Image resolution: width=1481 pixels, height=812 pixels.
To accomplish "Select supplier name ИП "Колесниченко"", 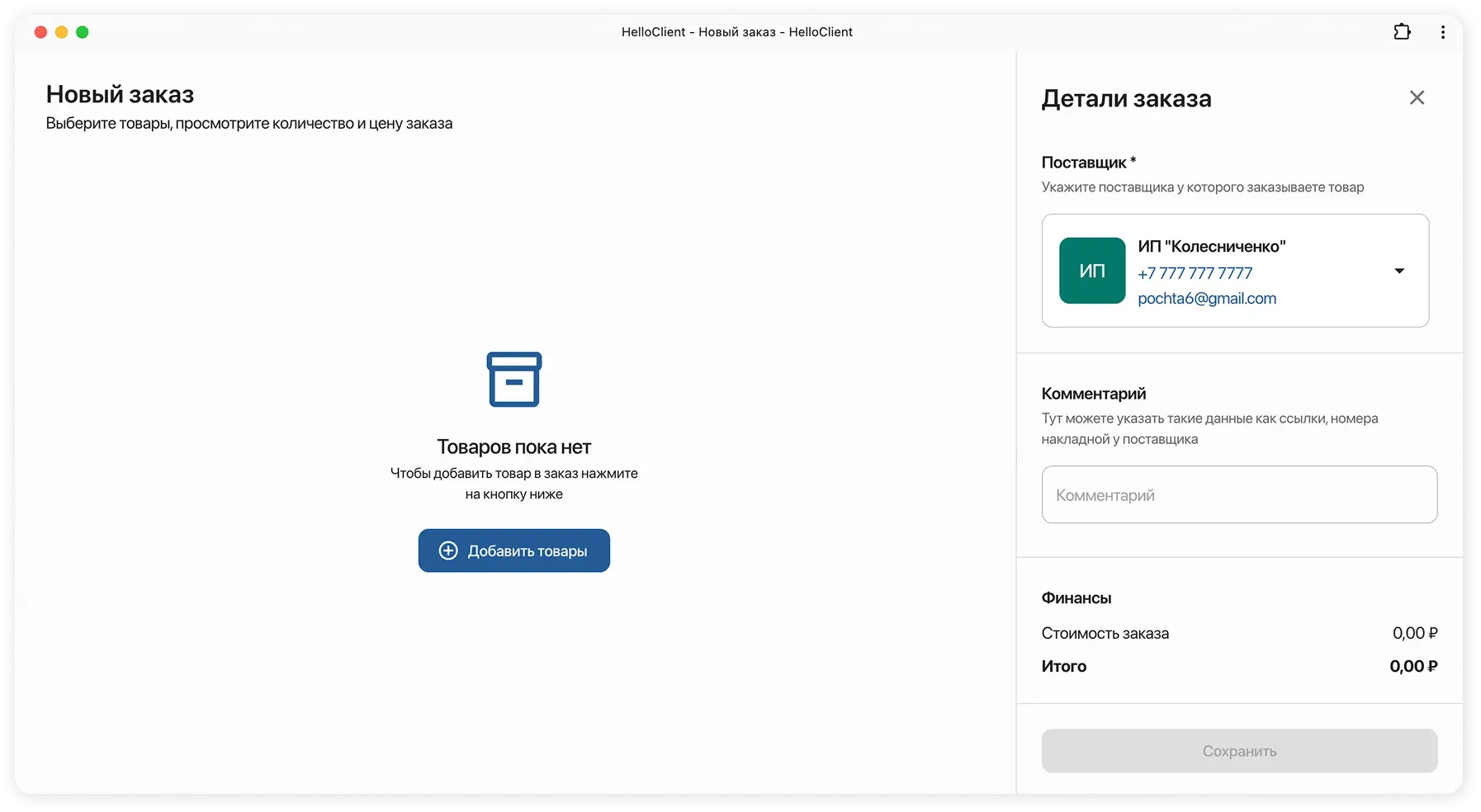I will pos(1211,246).
